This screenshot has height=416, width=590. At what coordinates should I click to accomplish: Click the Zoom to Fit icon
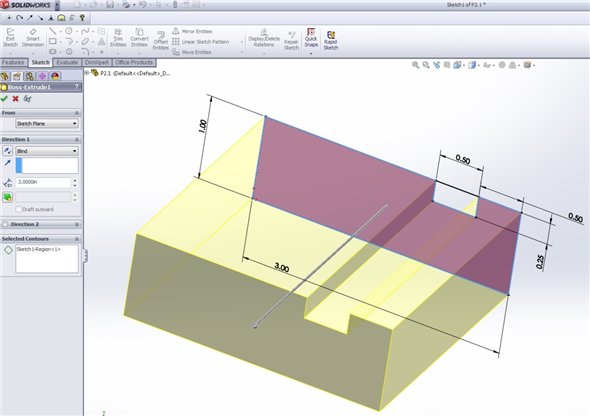(415, 65)
